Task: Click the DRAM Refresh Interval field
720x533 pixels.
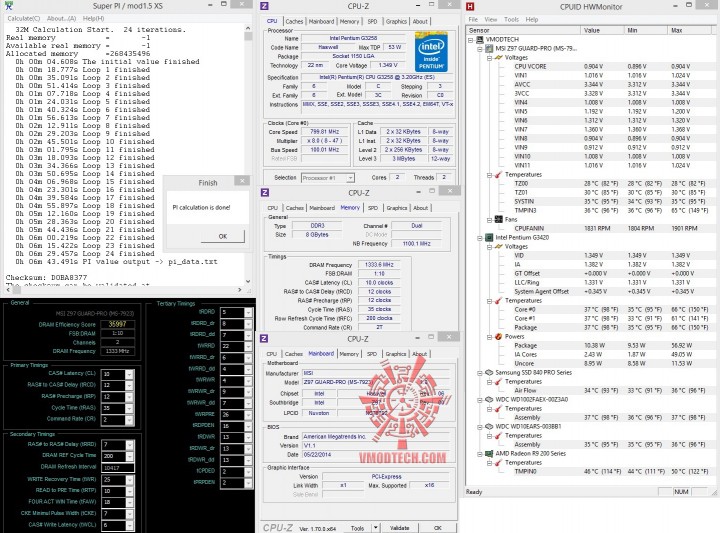Action: (118, 468)
